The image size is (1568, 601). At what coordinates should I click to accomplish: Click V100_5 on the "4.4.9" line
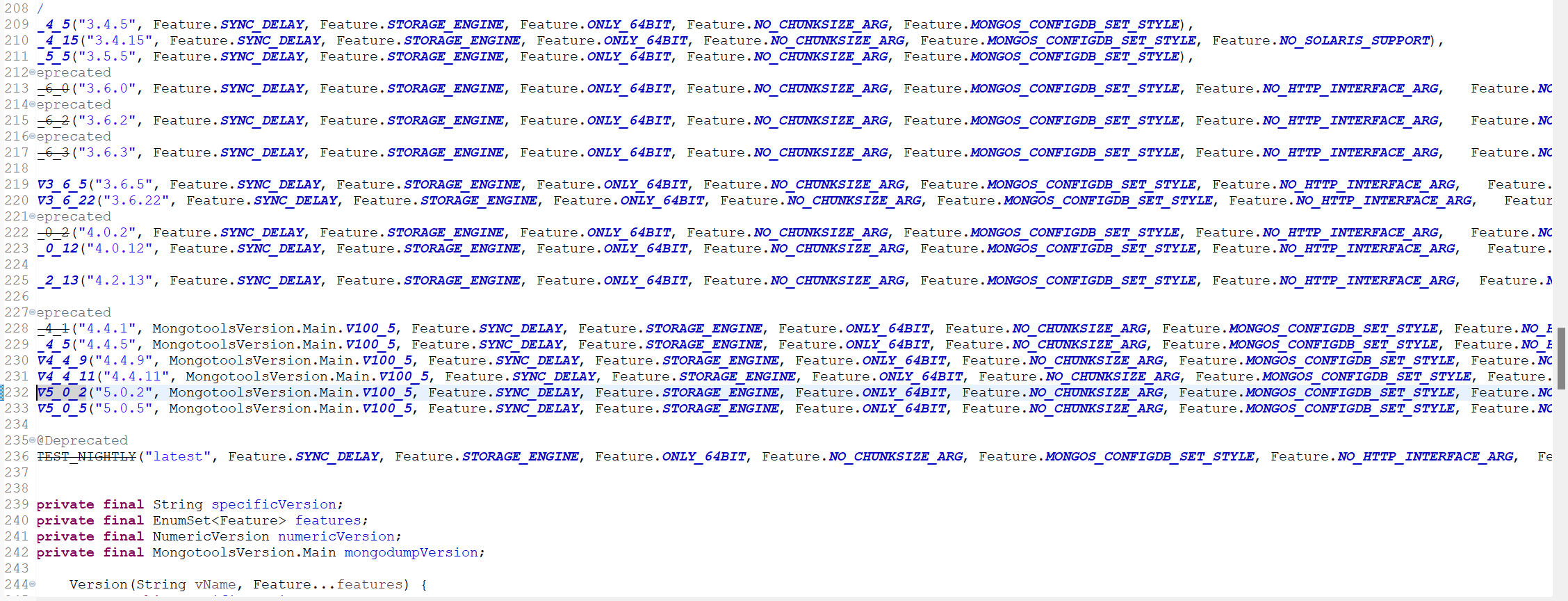(x=387, y=360)
